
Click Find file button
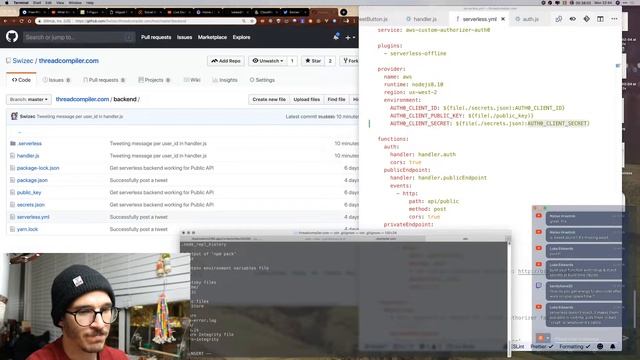point(336,99)
